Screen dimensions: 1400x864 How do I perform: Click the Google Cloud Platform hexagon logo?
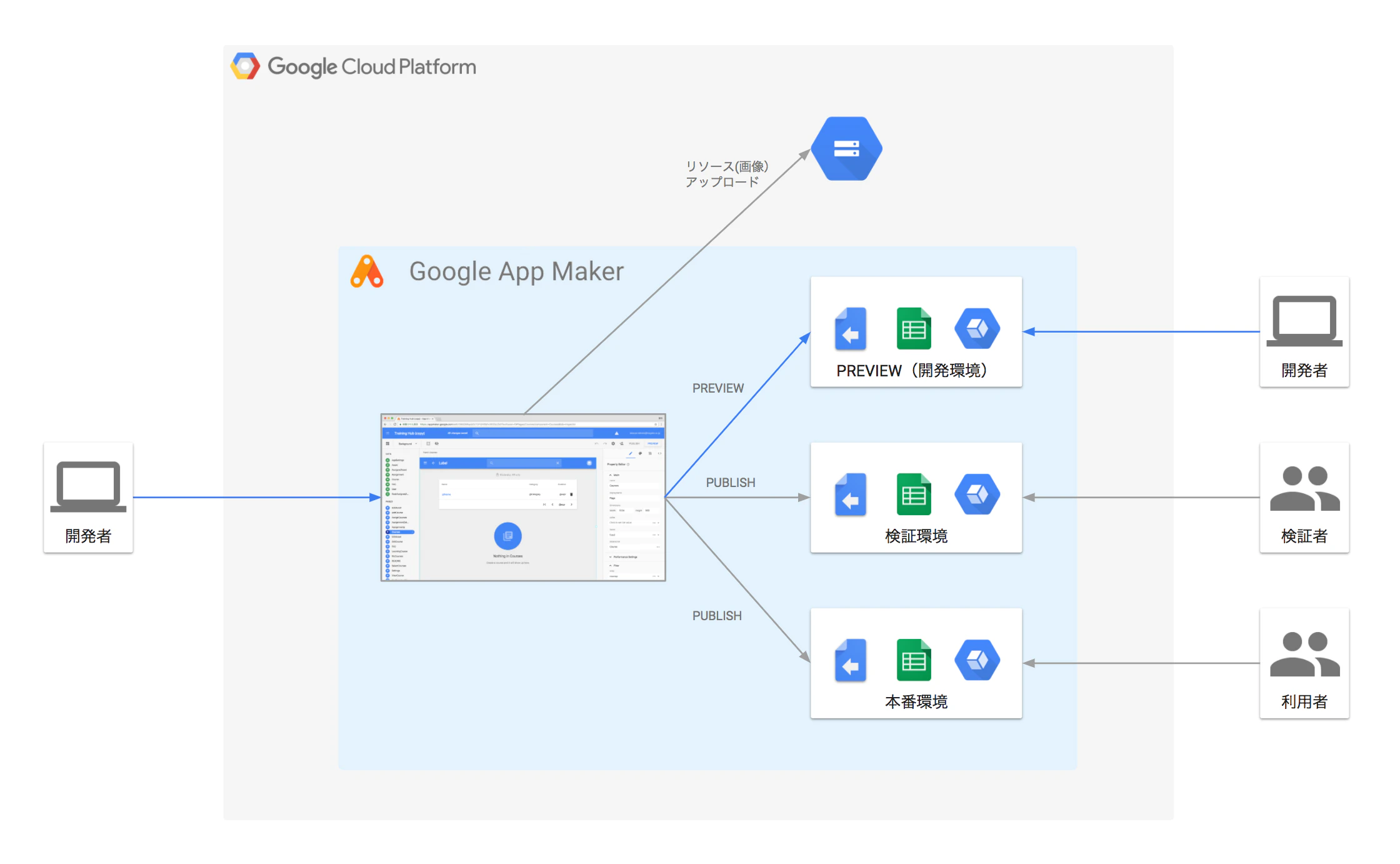245,66
